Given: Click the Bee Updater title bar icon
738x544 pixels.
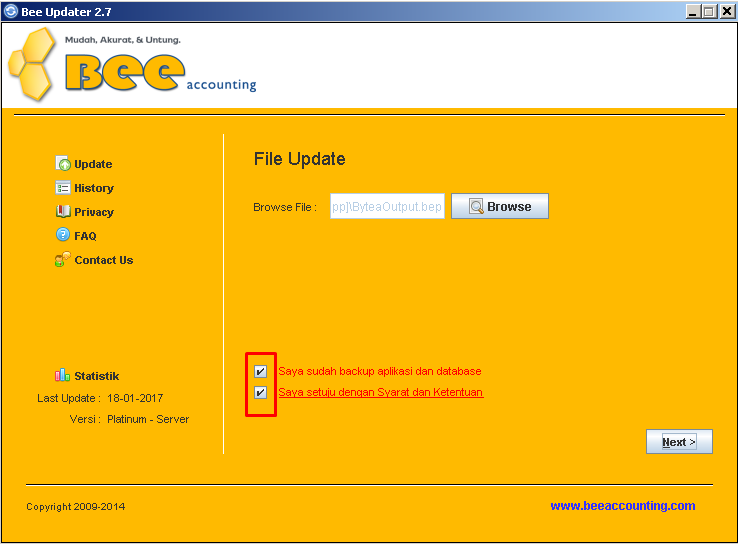Looking at the screenshot, I should [x=10, y=11].
